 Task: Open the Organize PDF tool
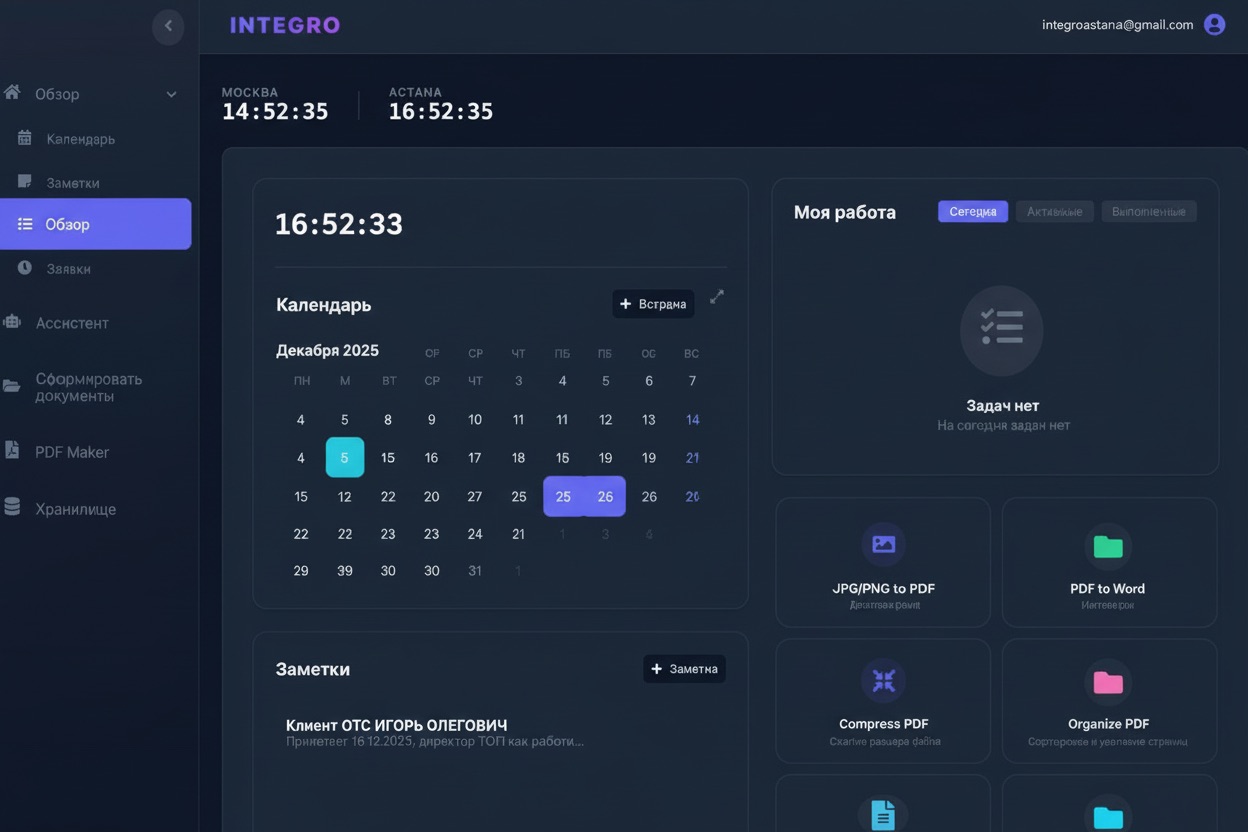click(1108, 698)
